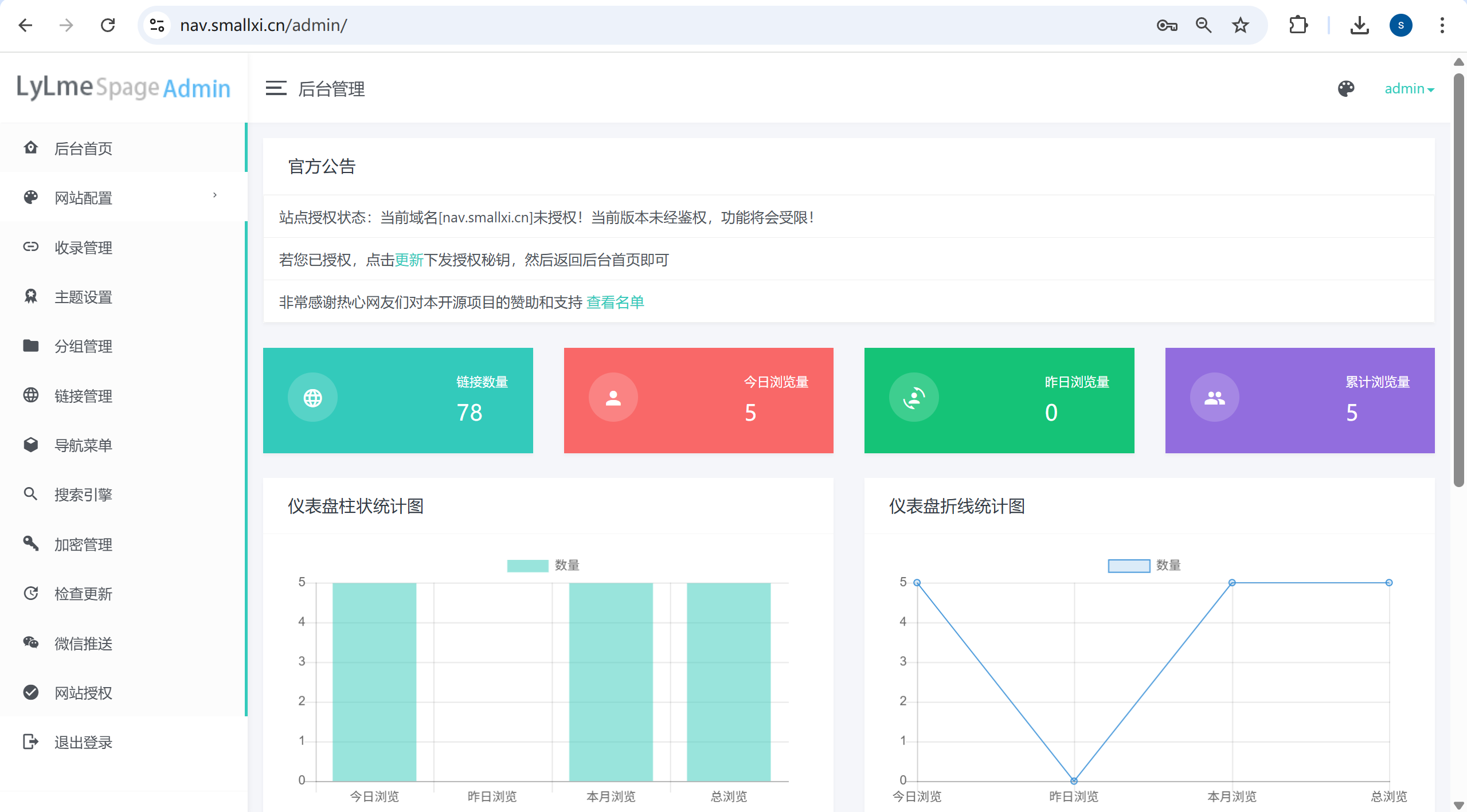Open browser extensions puzzle icon
The width and height of the screenshot is (1467, 812).
click(x=1298, y=25)
